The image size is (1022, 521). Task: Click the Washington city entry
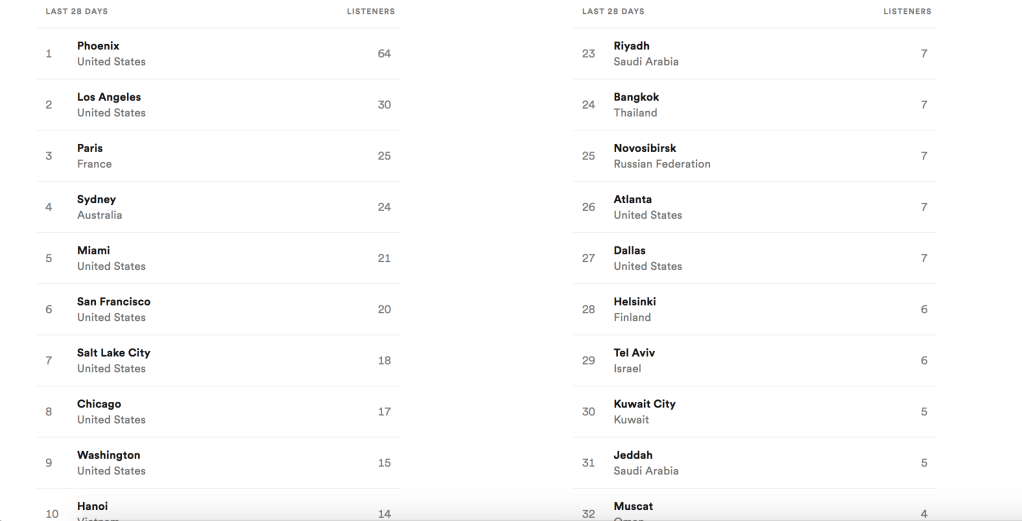[218, 462]
